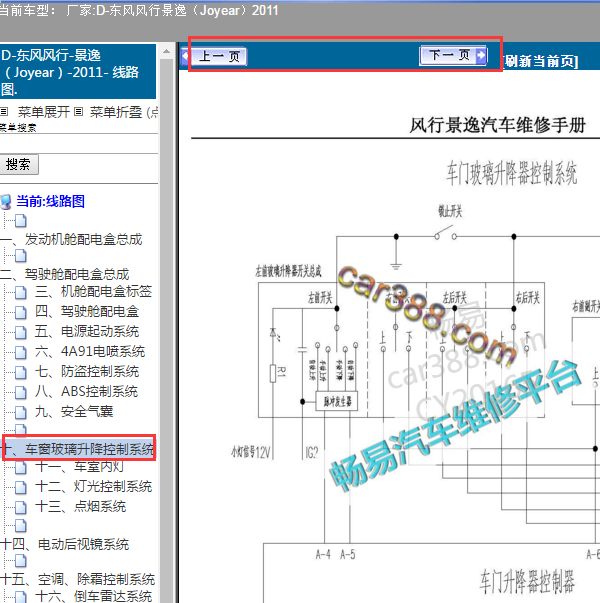Viewport: 600px width, 603px height.
Task: Click the 菜单搜索 label
Action: pyautogui.click(x=18, y=127)
